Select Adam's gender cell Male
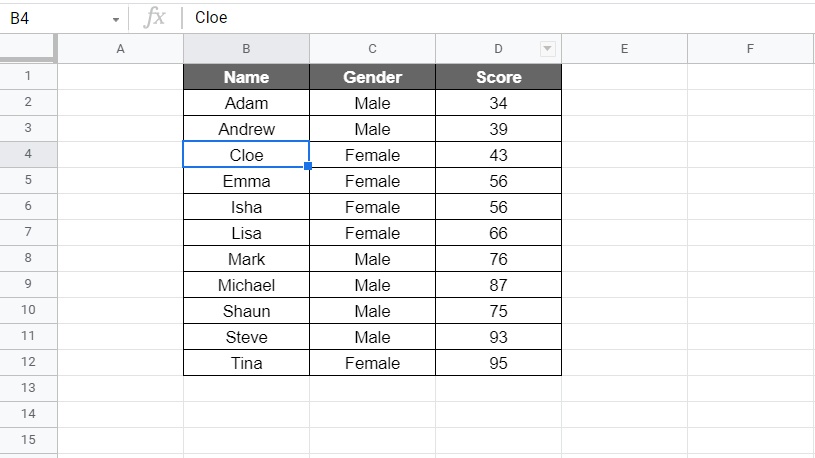The image size is (815, 458). click(x=372, y=103)
